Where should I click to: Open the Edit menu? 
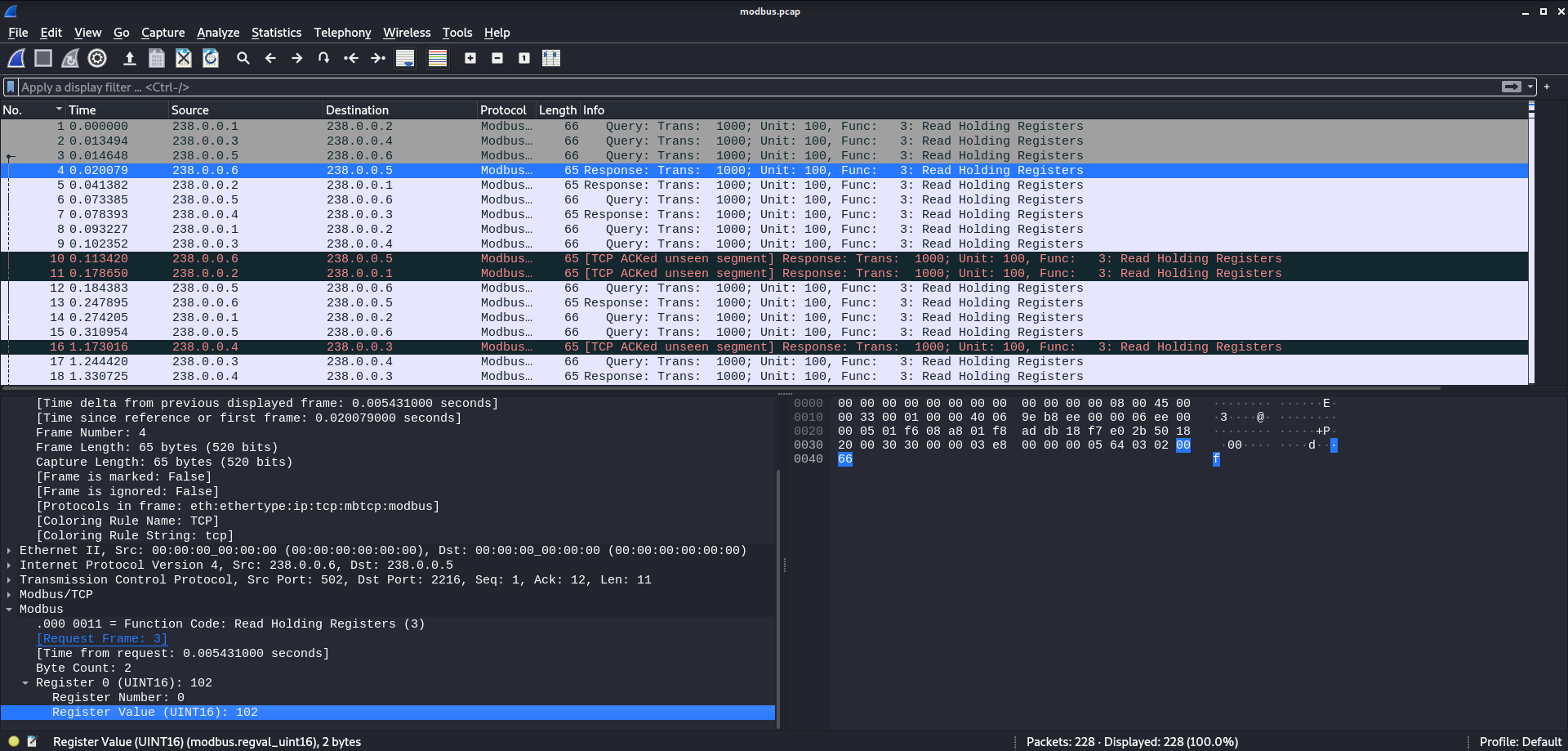[x=51, y=33]
